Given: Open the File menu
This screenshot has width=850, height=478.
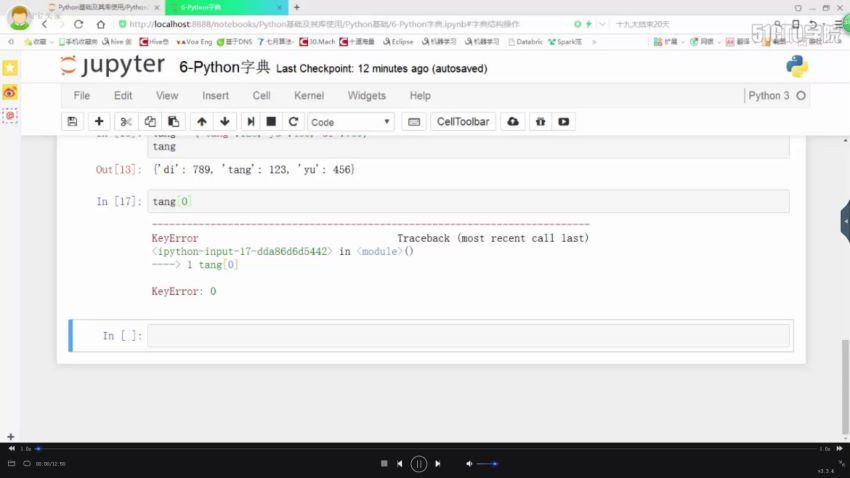Looking at the screenshot, I should click(82, 96).
